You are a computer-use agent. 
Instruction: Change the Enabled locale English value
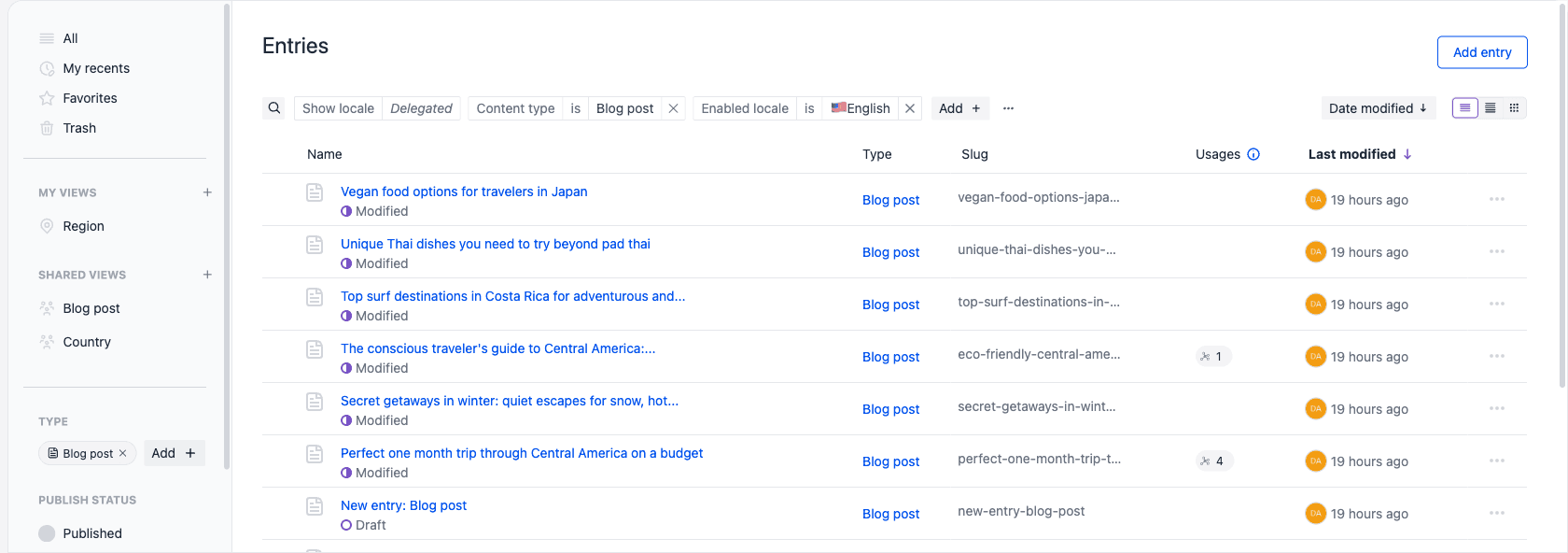[x=861, y=108]
